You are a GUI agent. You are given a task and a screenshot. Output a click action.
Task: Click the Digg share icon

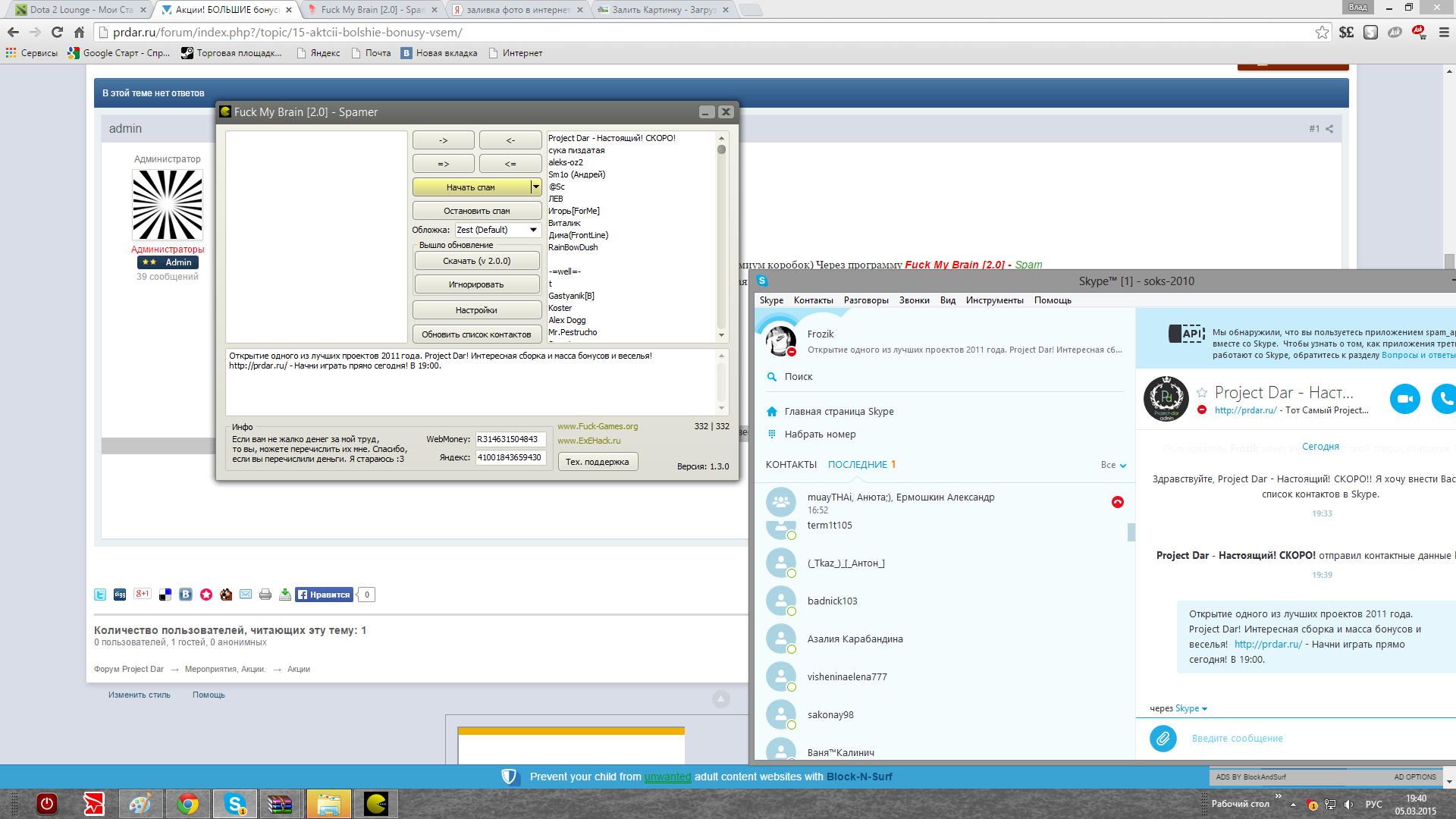[120, 595]
